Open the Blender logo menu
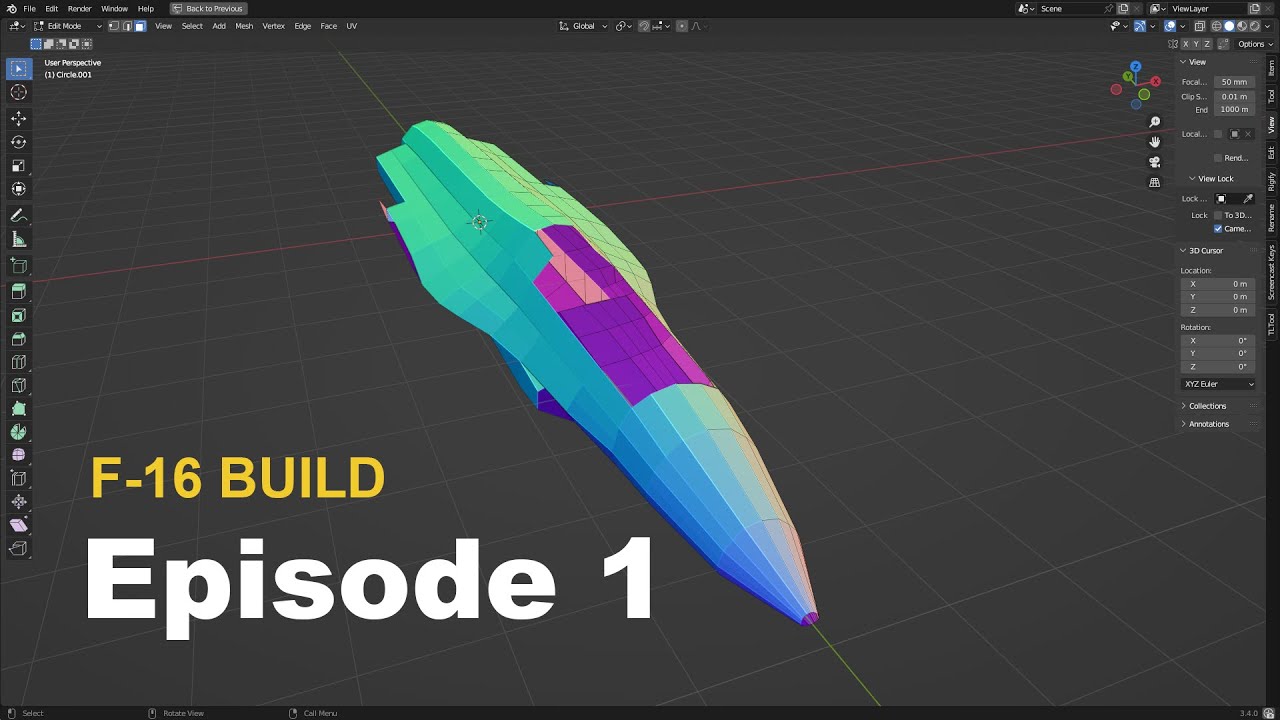Viewport: 1280px width, 720px height. [x=11, y=8]
